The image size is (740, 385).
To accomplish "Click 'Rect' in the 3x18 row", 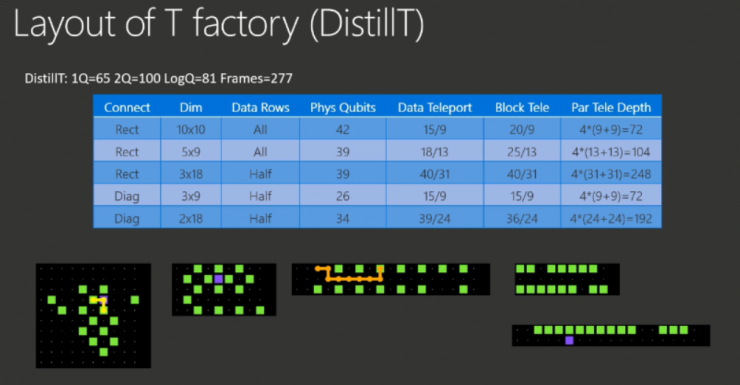I will 127,174.
